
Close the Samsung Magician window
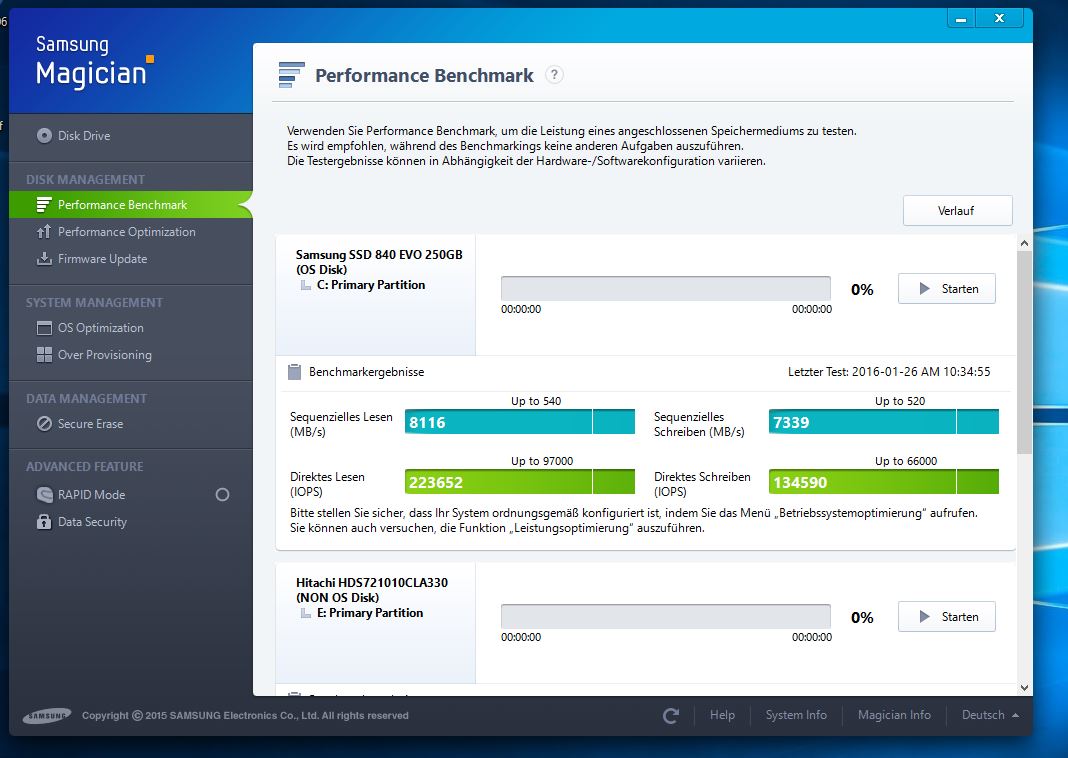[999, 18]
